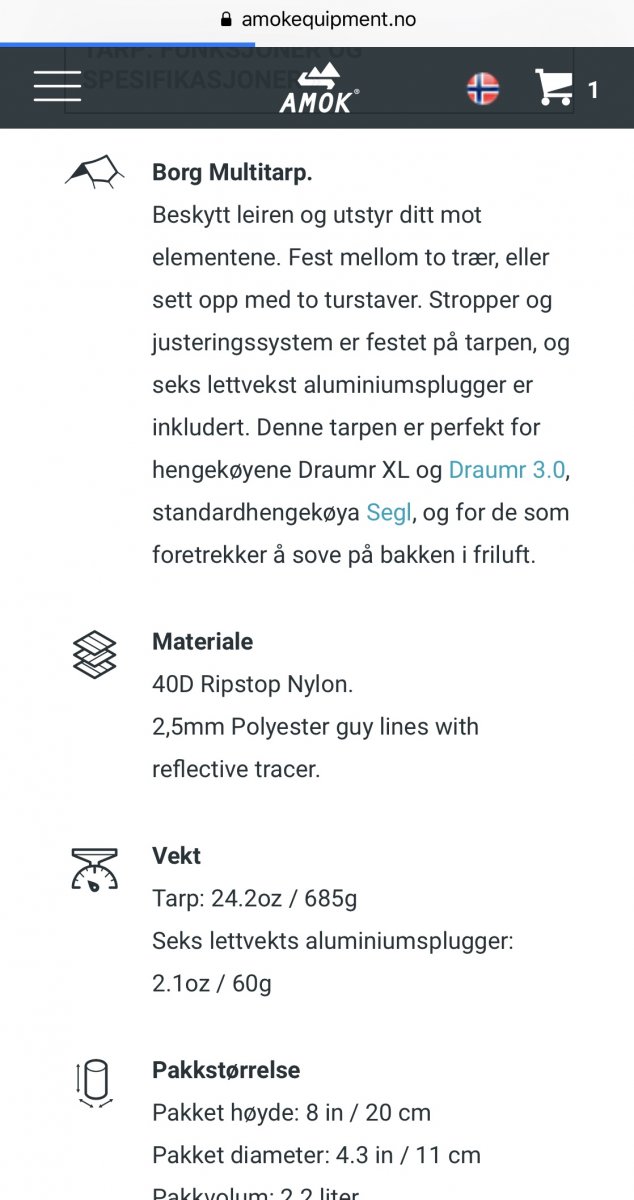This screenshot has height=1200, width=634.
Task: Open the Segl hammock link
Action: [x=389, y=513]
